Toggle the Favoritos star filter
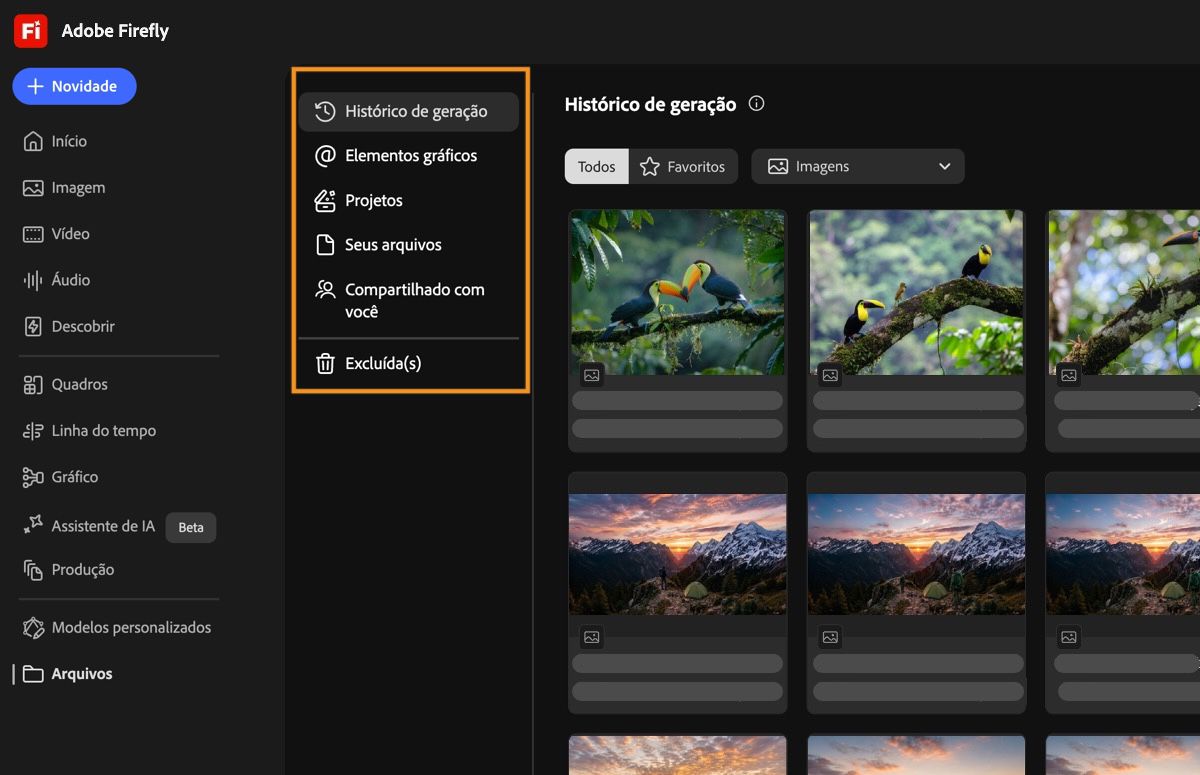Screen dimensions: 1200x775 tap(683, 167)
